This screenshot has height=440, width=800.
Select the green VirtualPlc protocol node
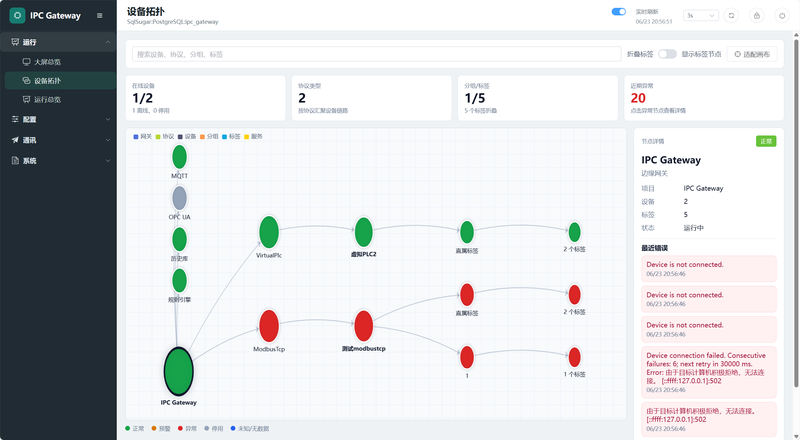(269, 232)
